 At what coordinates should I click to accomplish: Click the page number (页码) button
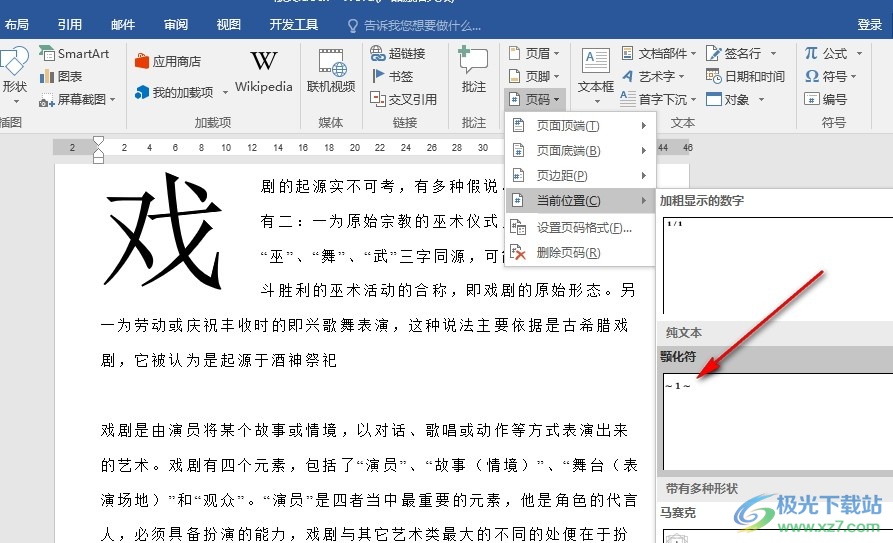tap(534, 100)
